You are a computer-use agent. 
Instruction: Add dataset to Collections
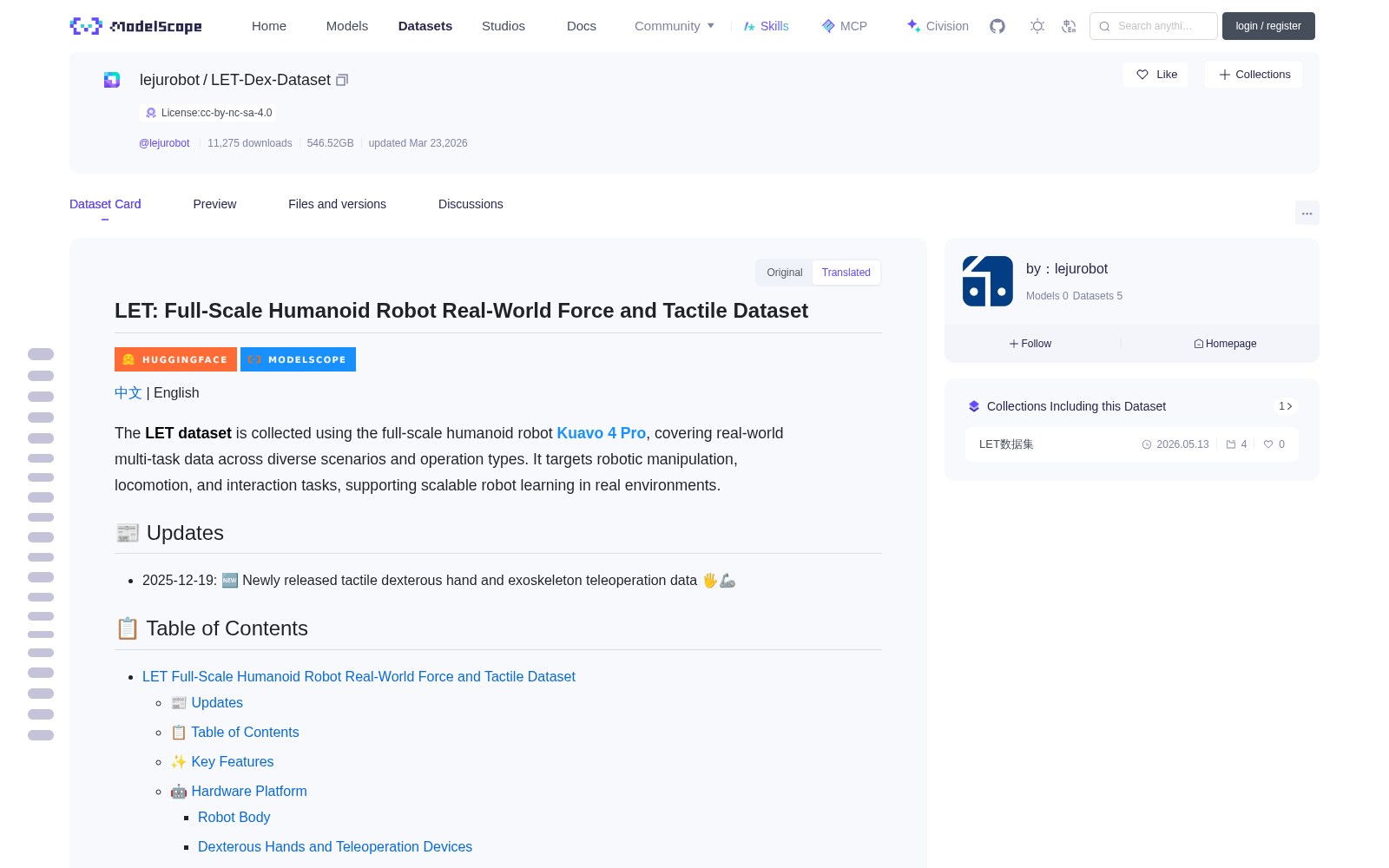pyautogui.click(x=1254, y=75)
